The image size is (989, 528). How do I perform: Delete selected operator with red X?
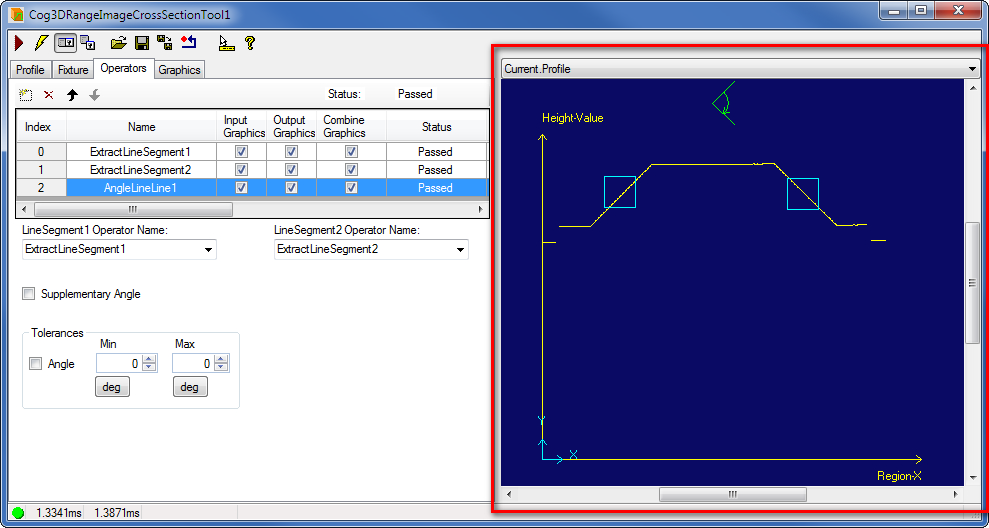48,95
